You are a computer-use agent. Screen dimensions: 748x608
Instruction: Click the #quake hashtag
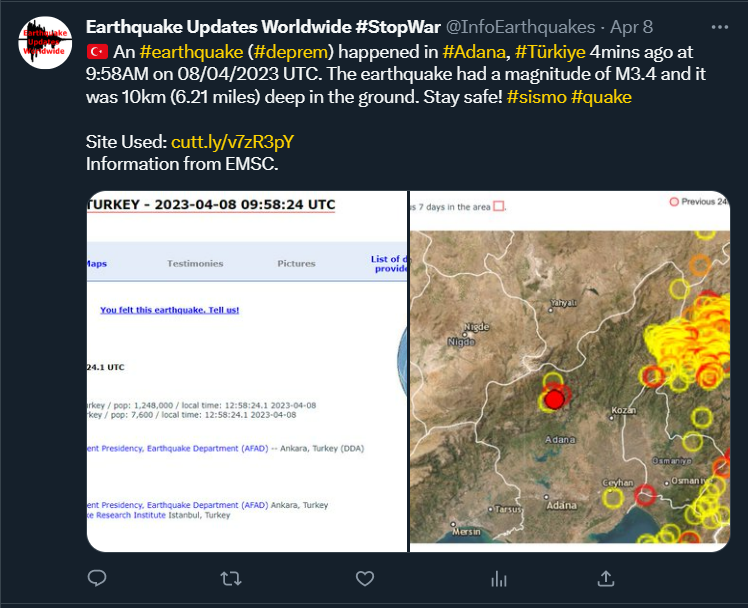point(601,97)
